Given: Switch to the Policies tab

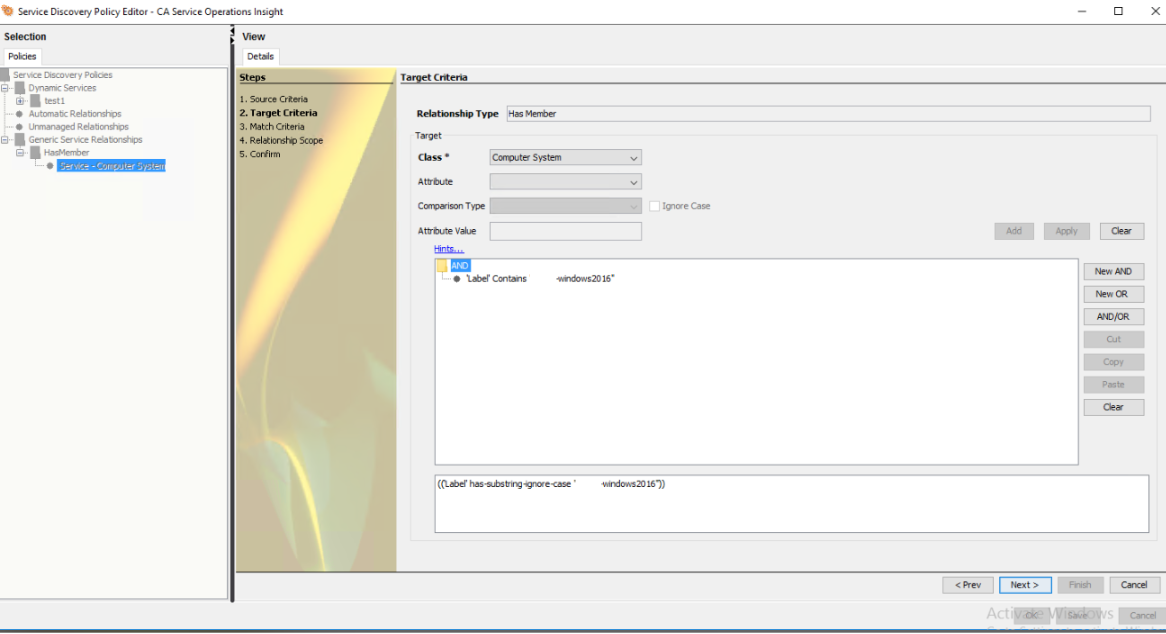Looking at the screenshot, I should coord(22,56).
